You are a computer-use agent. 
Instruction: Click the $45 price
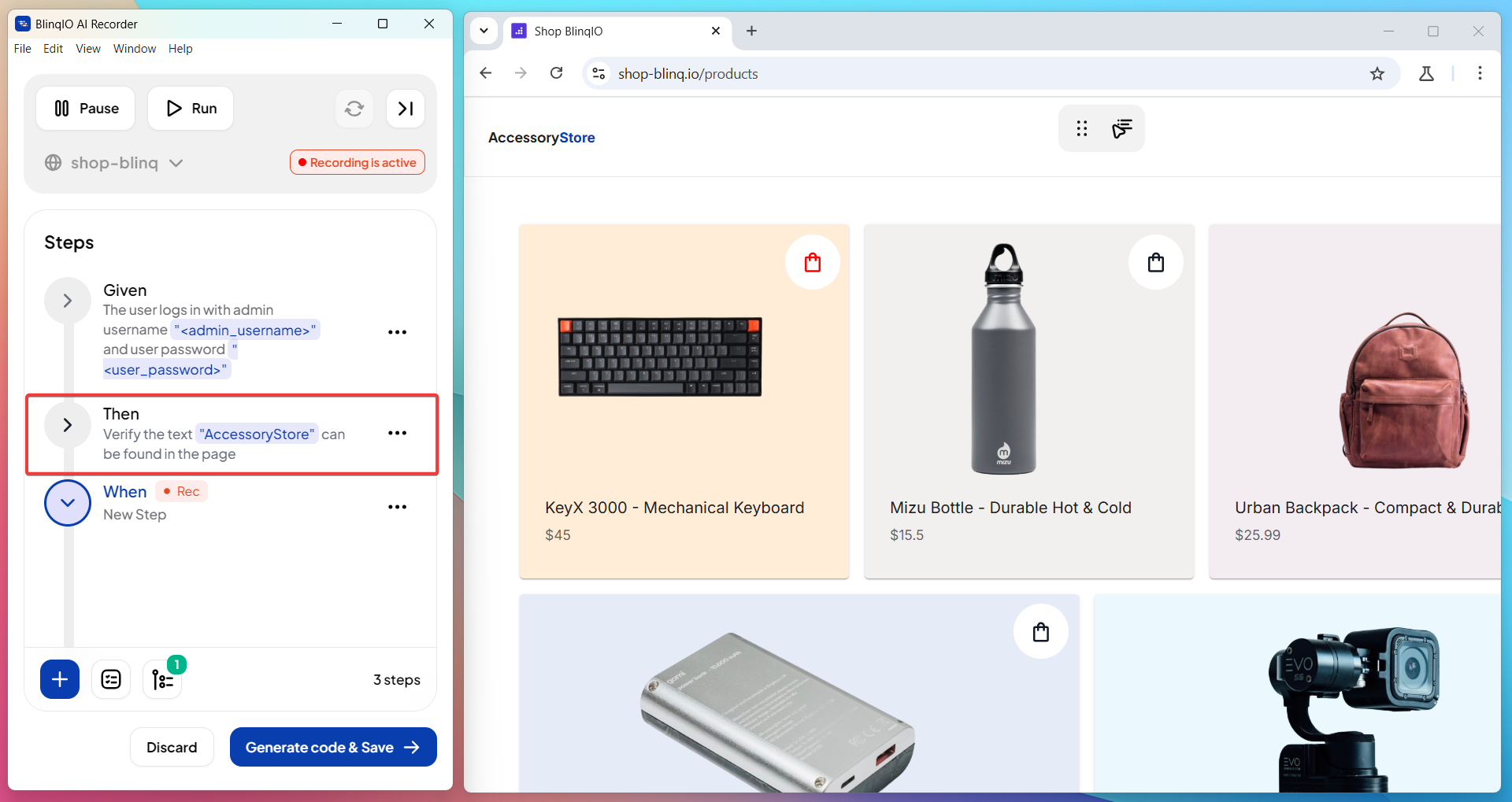tap(558, 535)
